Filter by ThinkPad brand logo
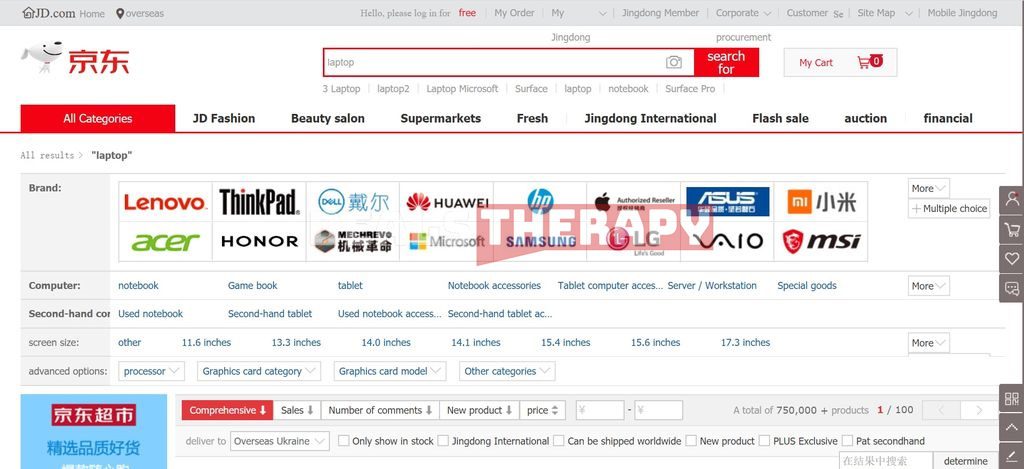The image size is (1024, 469). point(259,202)
